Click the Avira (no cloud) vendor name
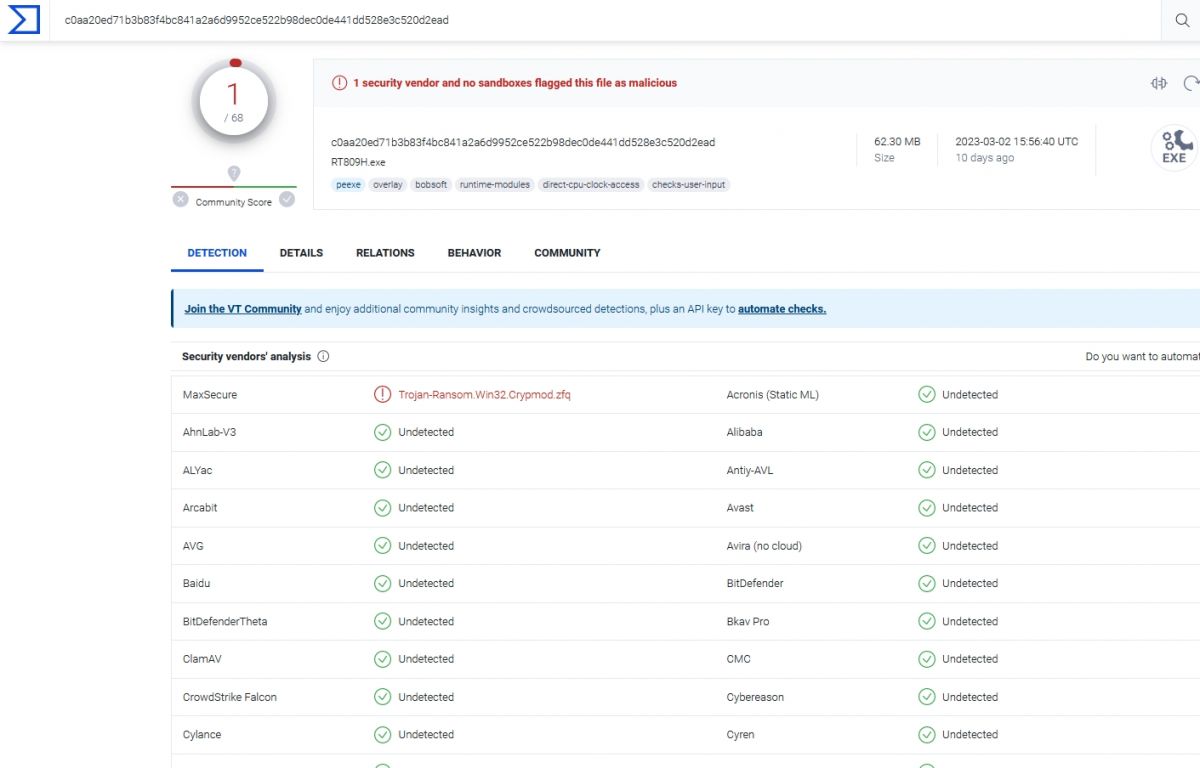 click(764, 545)
